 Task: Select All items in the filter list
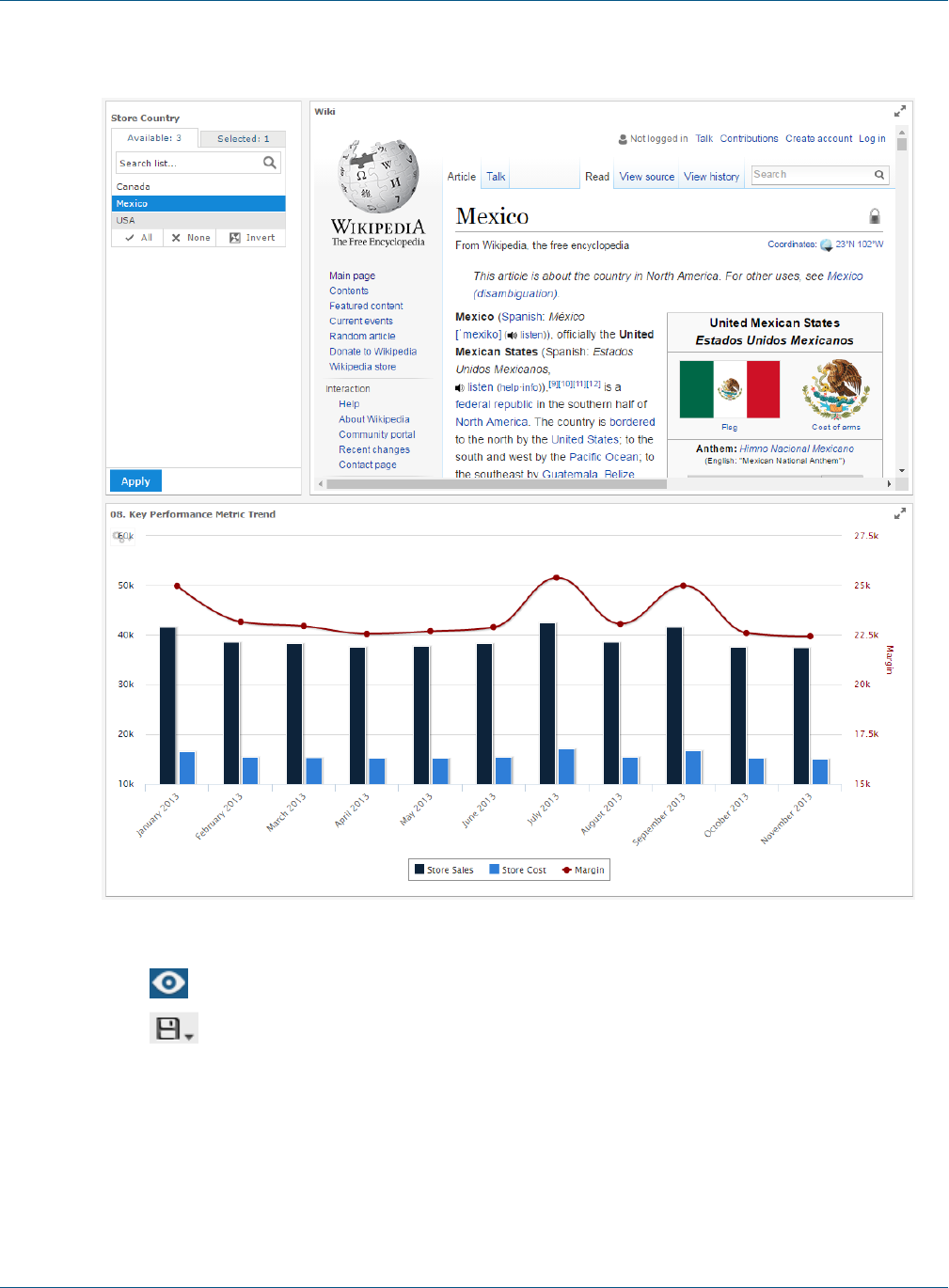tap(138, 238)
